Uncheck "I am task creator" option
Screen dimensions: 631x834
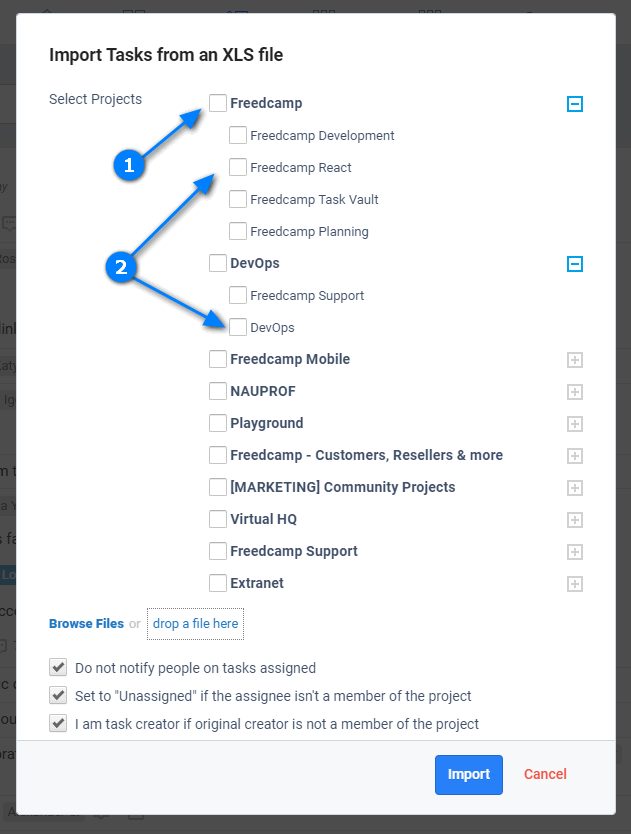(x=58, y=723)
